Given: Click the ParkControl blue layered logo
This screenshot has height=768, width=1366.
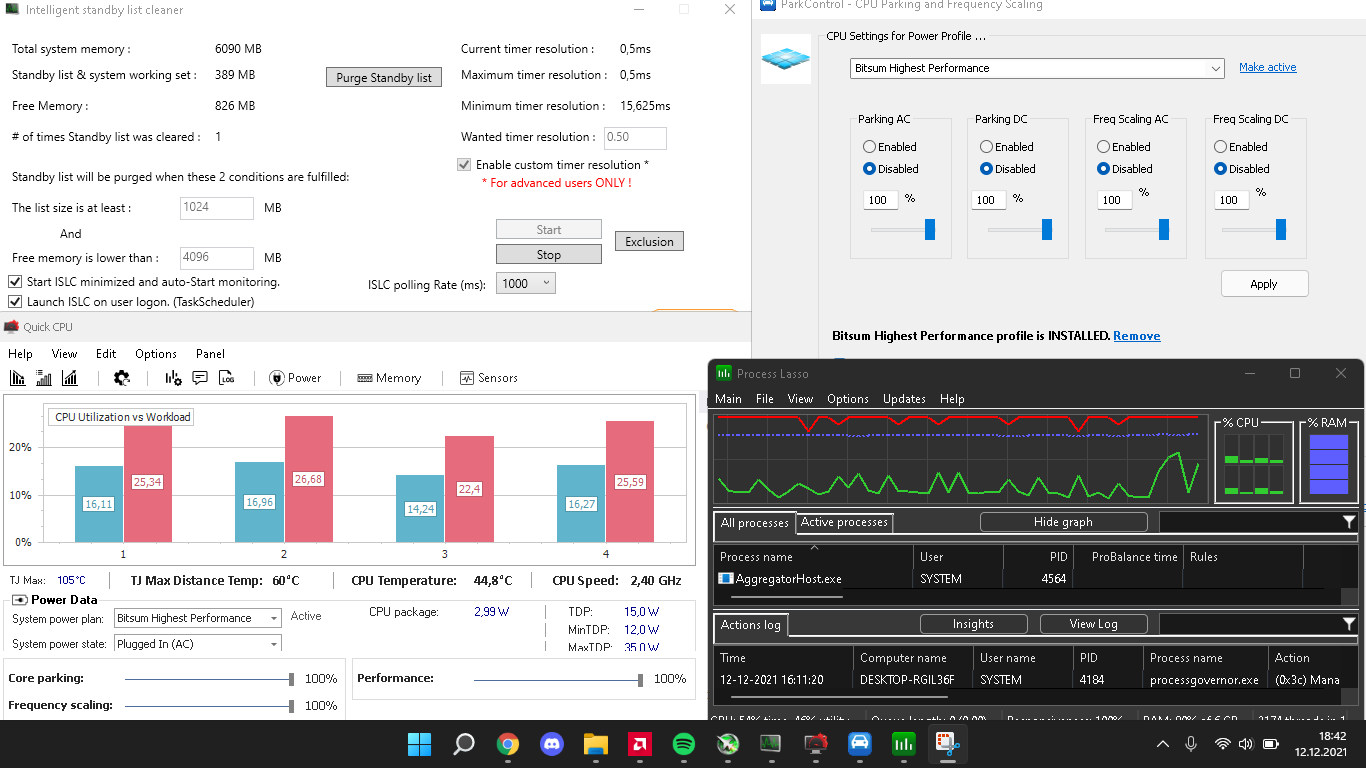Looking at the screenshot, I should click(785, 60).
